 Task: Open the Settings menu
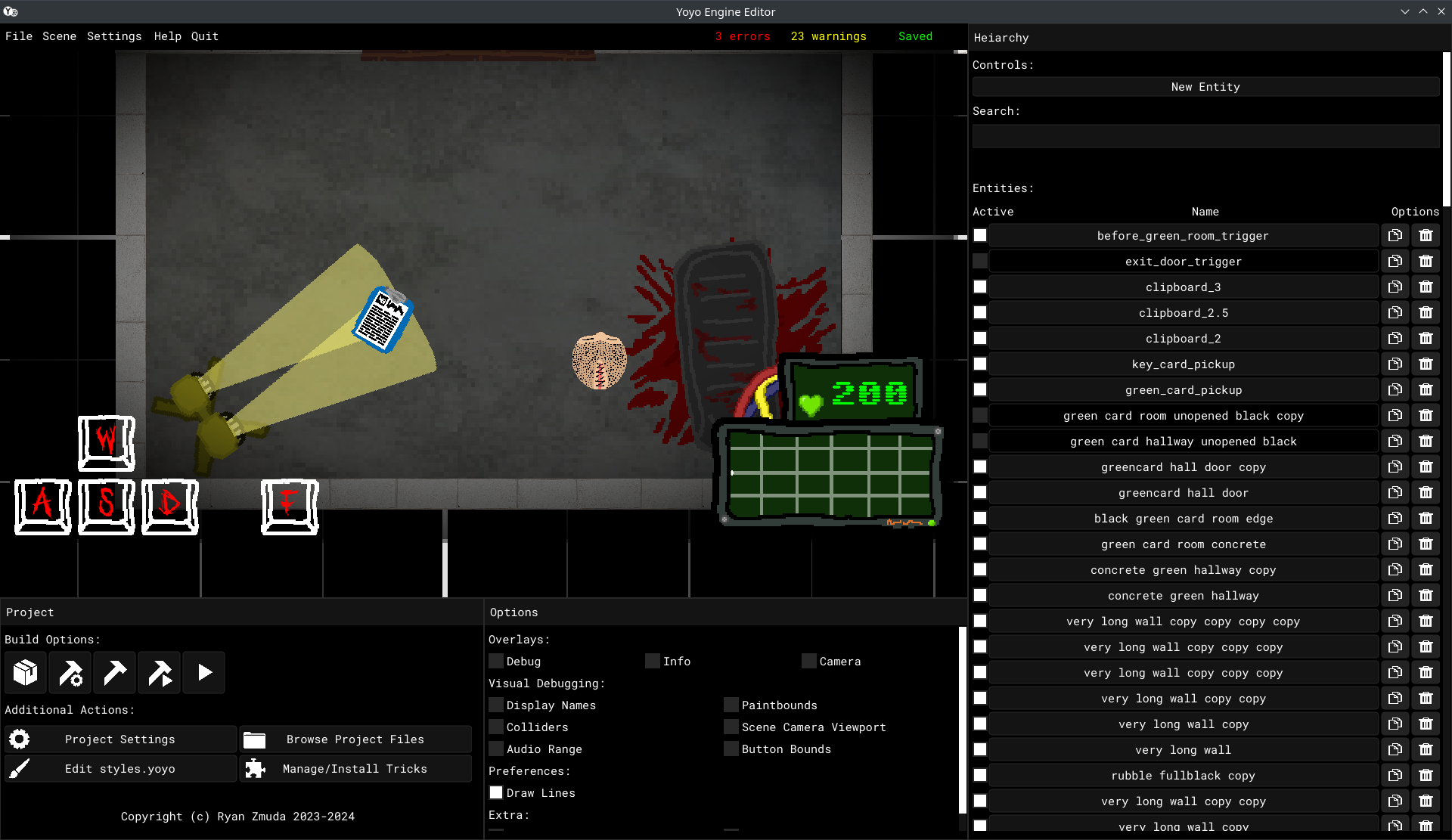click(114, 36)
